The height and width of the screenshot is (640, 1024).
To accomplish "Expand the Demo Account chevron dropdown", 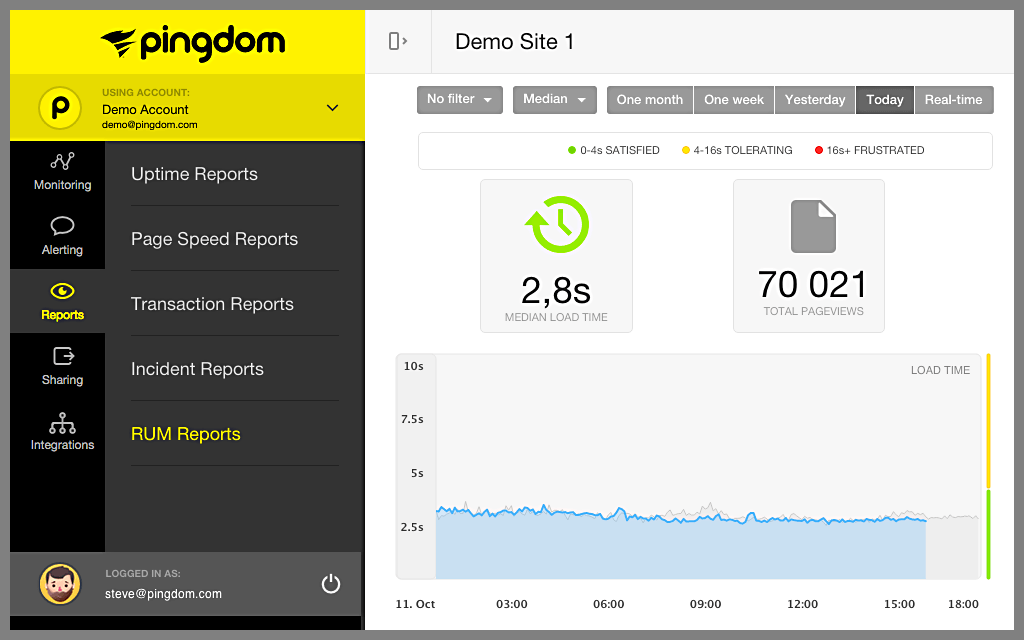I will [332, 108].
